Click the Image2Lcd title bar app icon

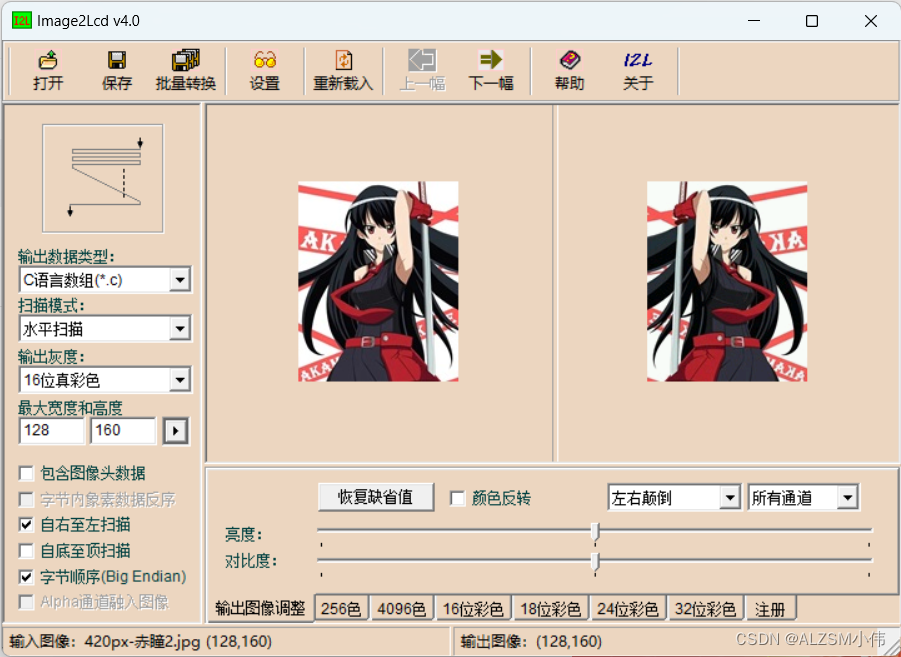[x=22, y=21]
